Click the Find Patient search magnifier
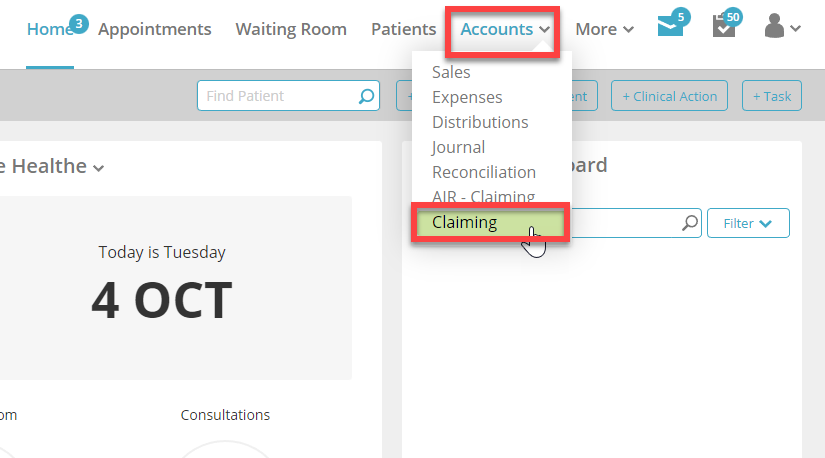Image resolution: width=825 pixels, height=458 pixels. coord(366,96)
